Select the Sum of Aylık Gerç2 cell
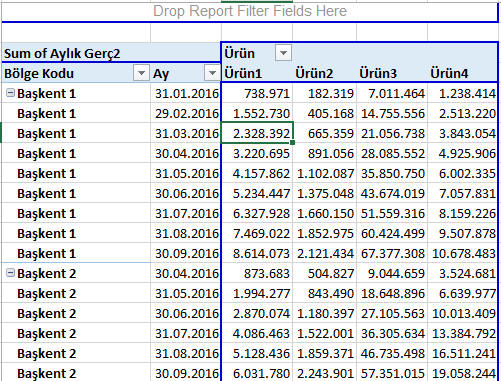The width and height of the screenshot is (501, 381). pos(111,53)
